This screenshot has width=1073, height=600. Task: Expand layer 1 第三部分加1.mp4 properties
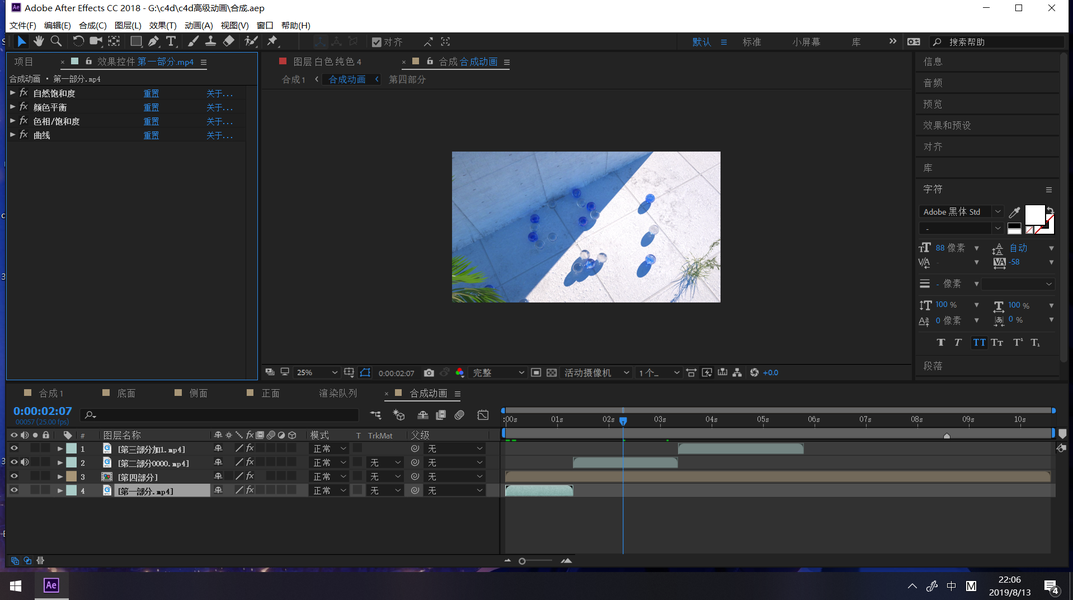(60, 449)
